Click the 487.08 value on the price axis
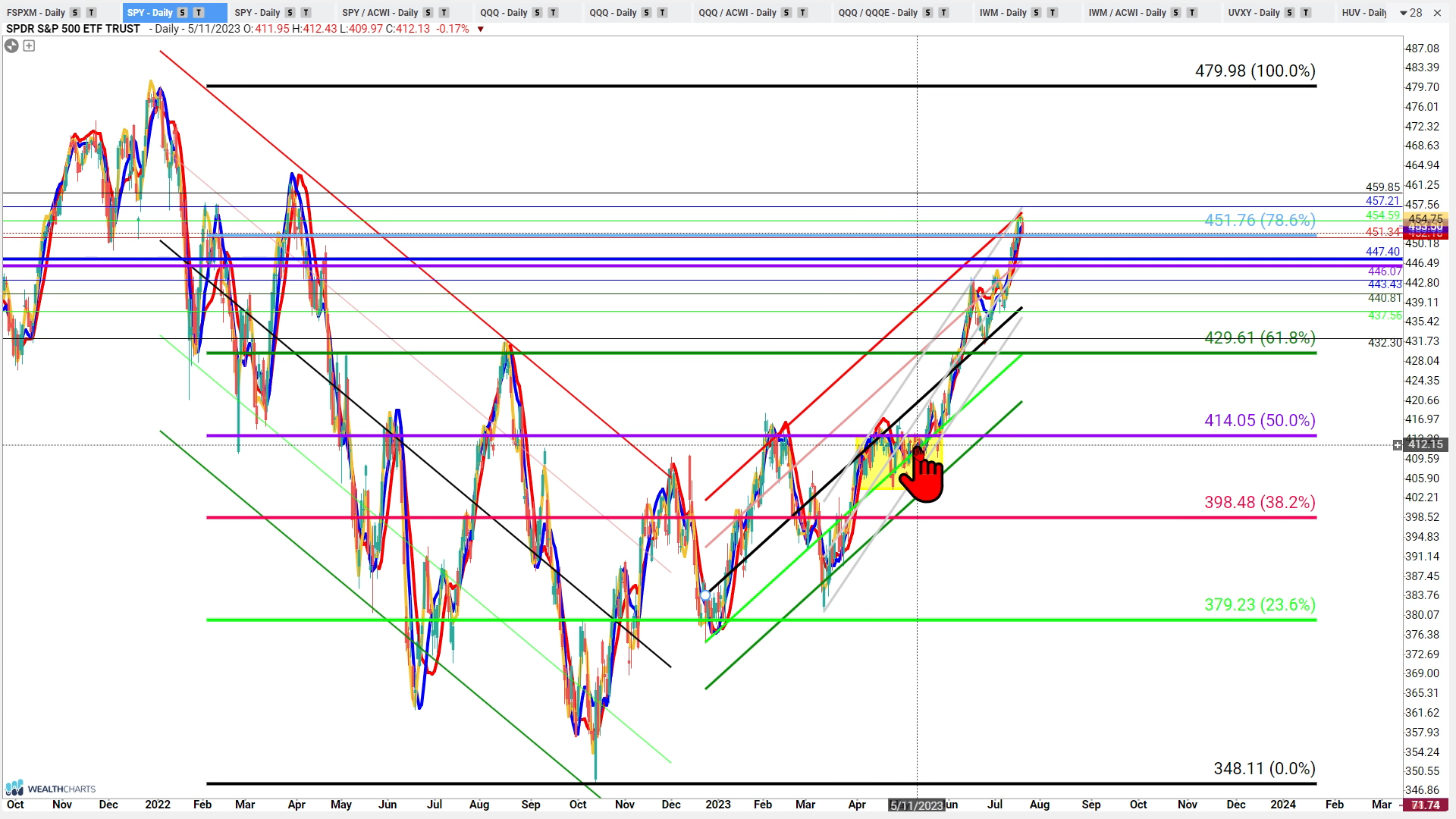 click(1422, 48)
